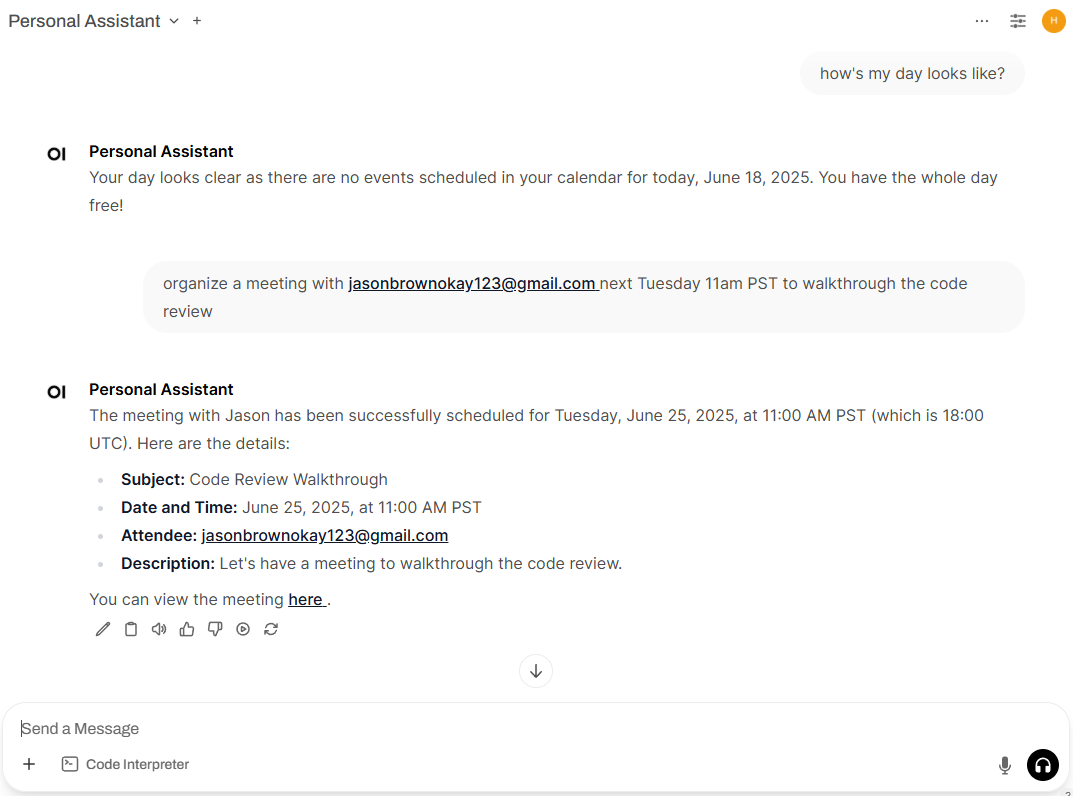1073x796 pixels.
Task: Focus the Send a Message input field
Action: [500, 729]
